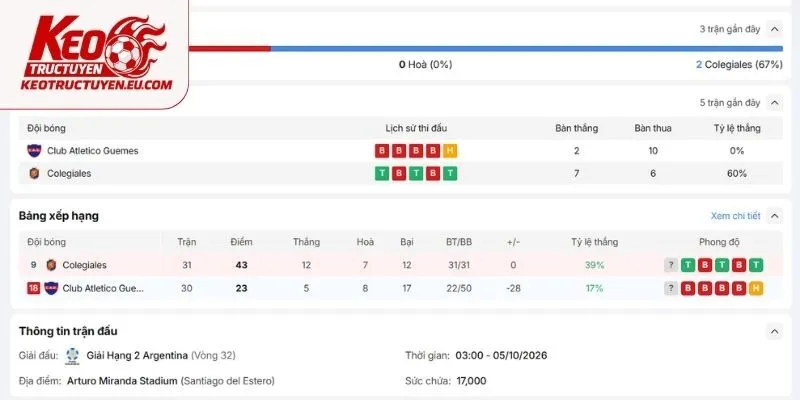Select 'Club Atletico Gue...' name in standings
The width and height of the screenshot is (800, 400).
coord(103,288)
